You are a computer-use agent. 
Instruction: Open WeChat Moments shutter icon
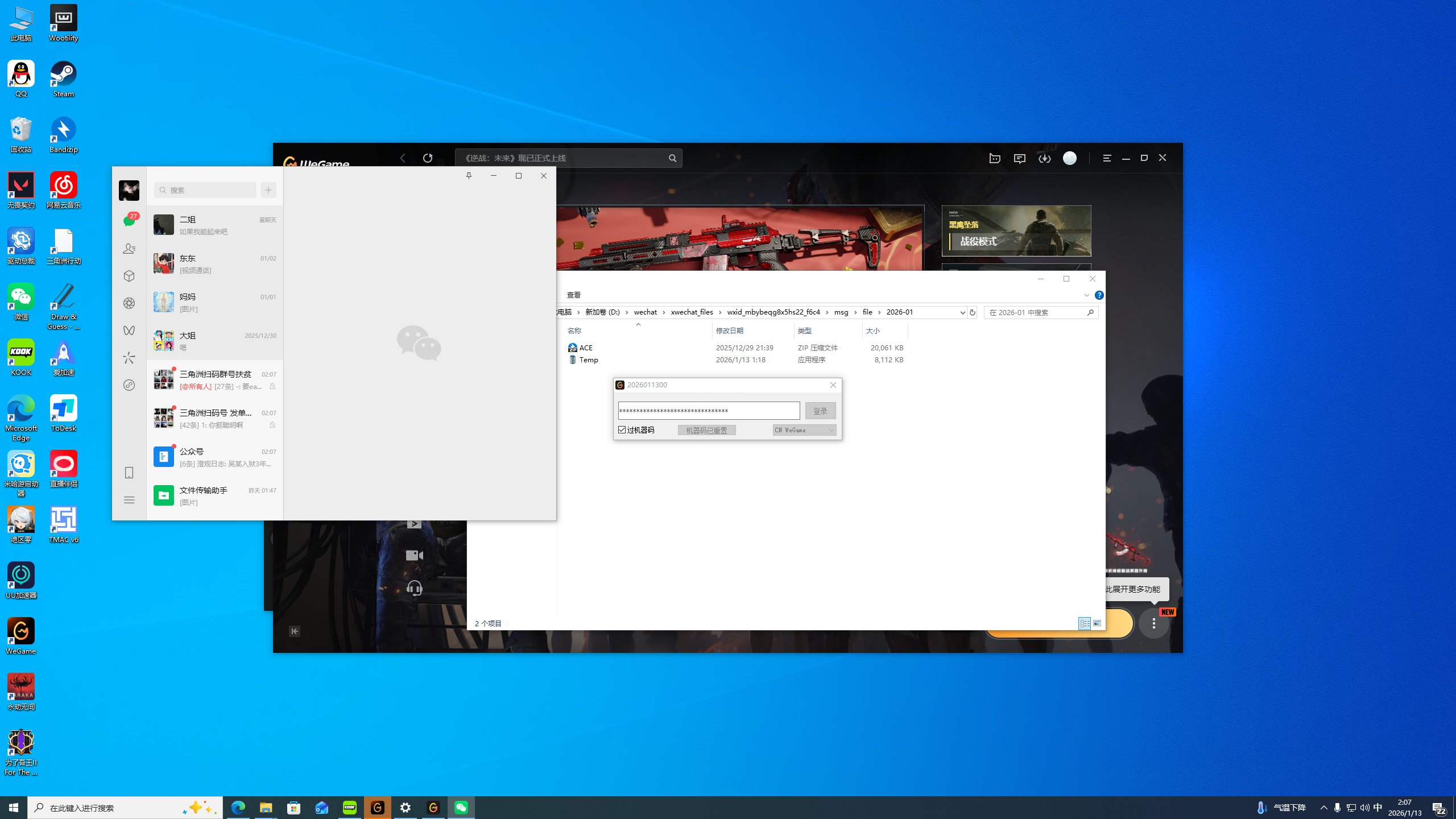coord(129,303)
